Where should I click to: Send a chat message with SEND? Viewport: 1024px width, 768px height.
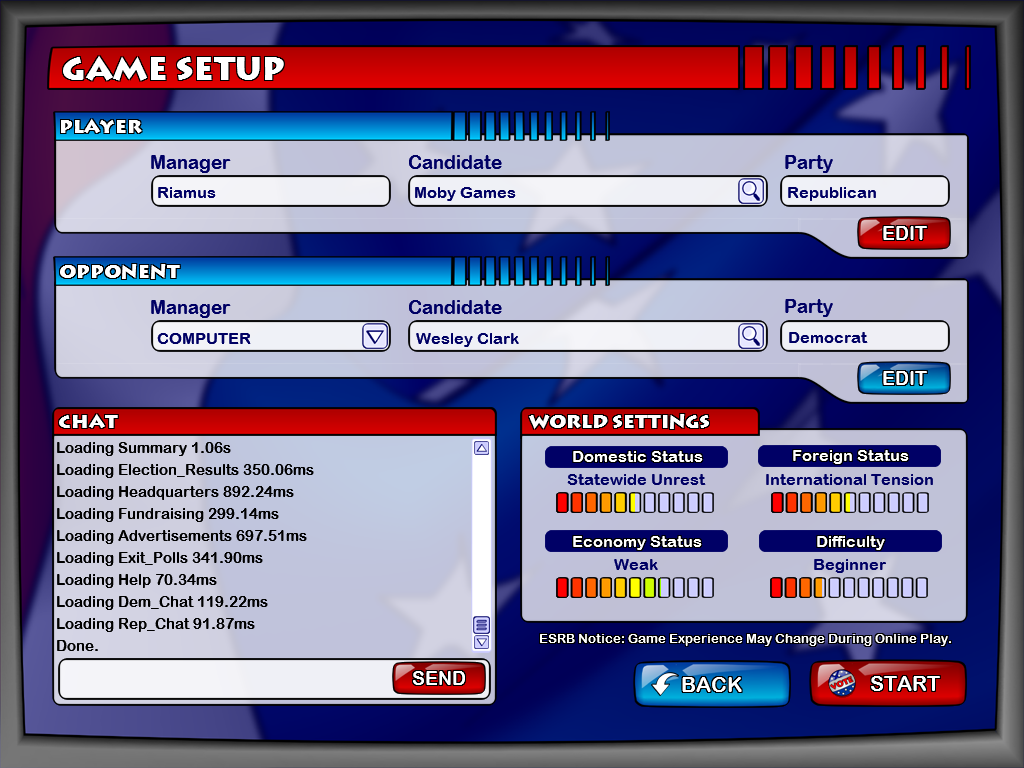point(440,678)
